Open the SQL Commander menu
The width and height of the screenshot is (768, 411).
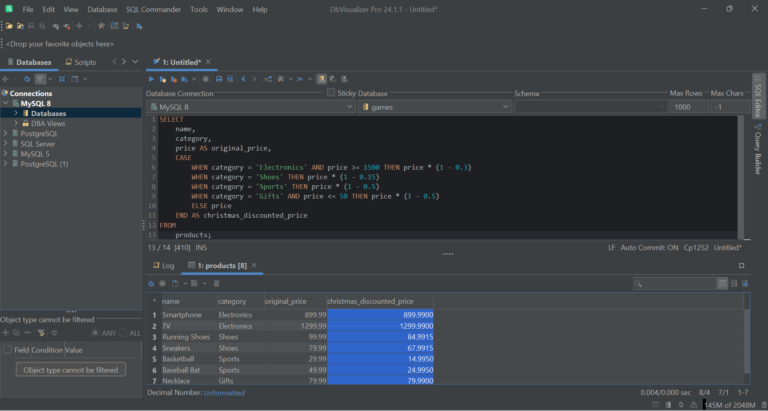[153, 9]
